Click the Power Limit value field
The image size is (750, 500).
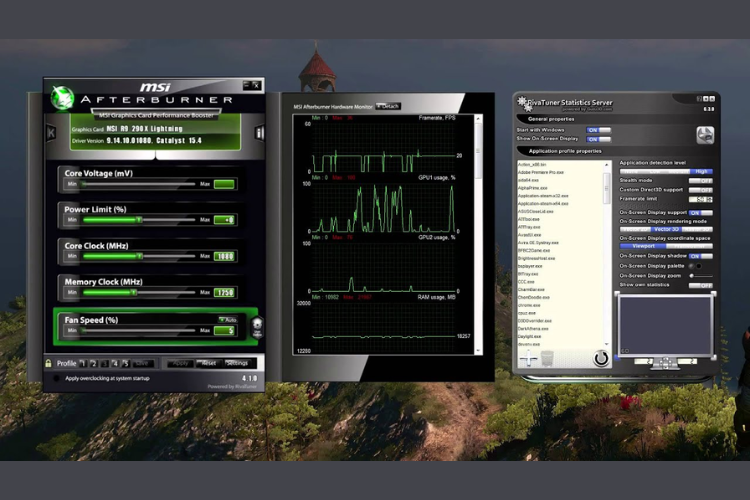[x=224, y=220]
